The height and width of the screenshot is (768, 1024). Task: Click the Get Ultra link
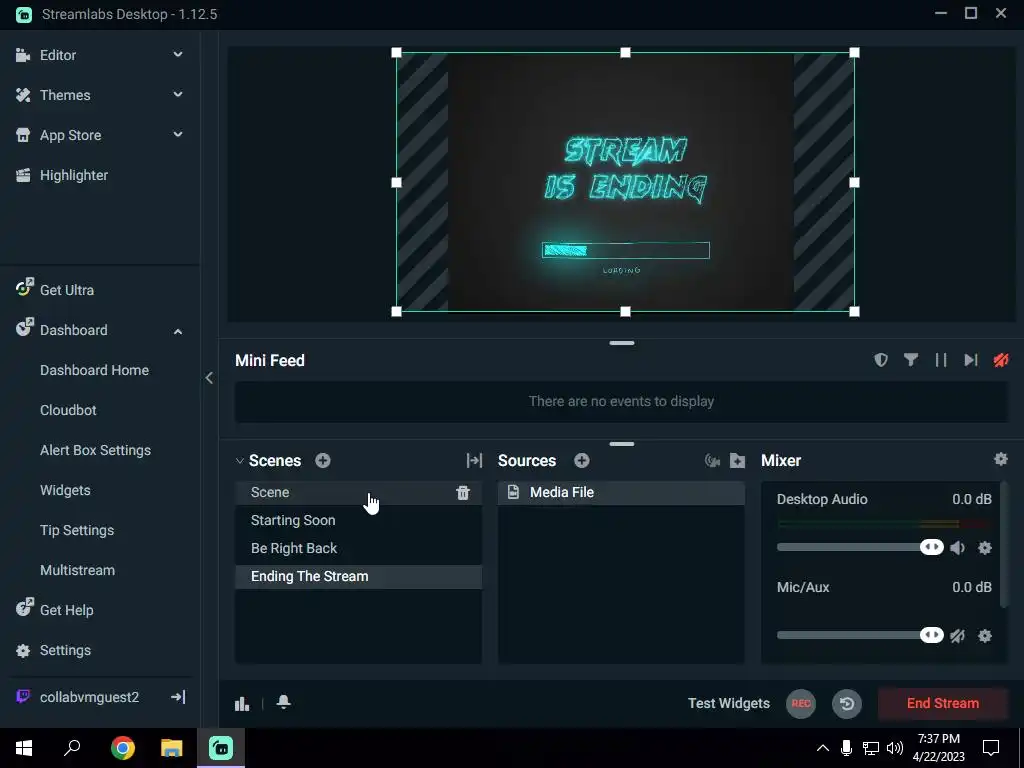point(67,290)
